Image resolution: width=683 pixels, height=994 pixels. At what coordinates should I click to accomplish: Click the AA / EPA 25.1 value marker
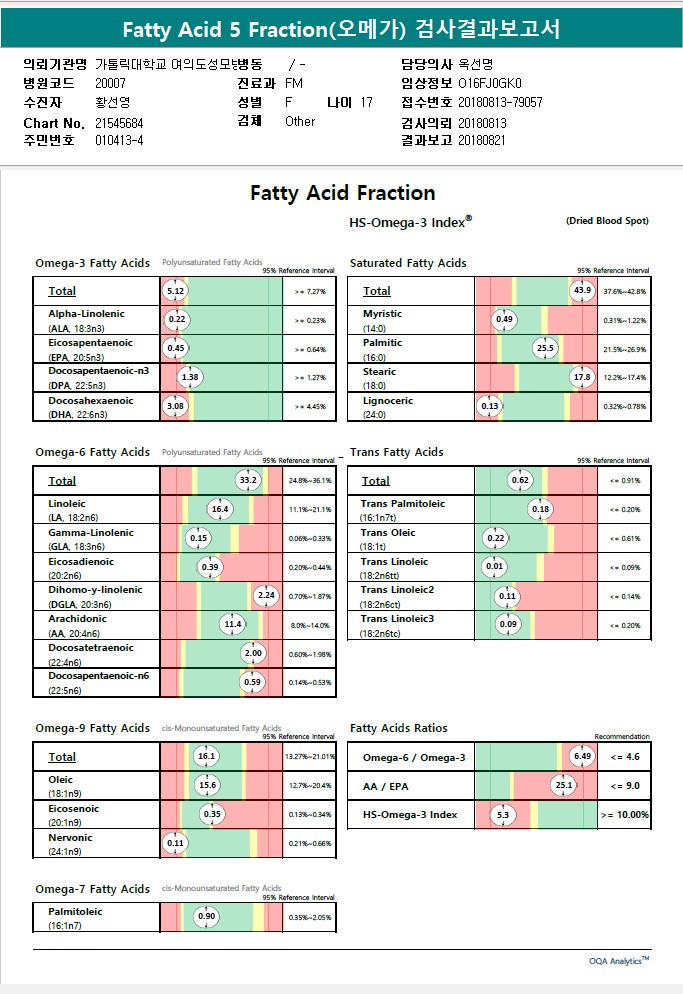tap(563, 785)
